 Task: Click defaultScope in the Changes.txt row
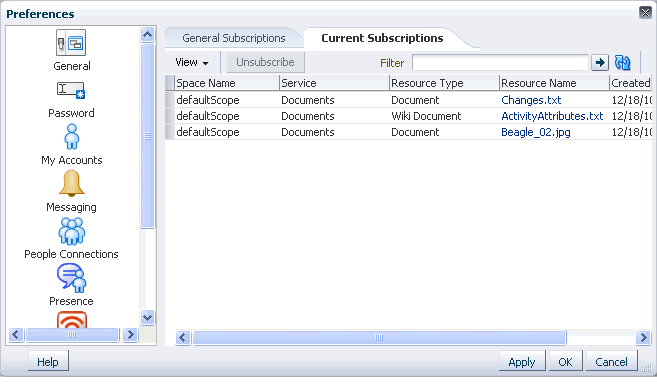coord(208,100)
